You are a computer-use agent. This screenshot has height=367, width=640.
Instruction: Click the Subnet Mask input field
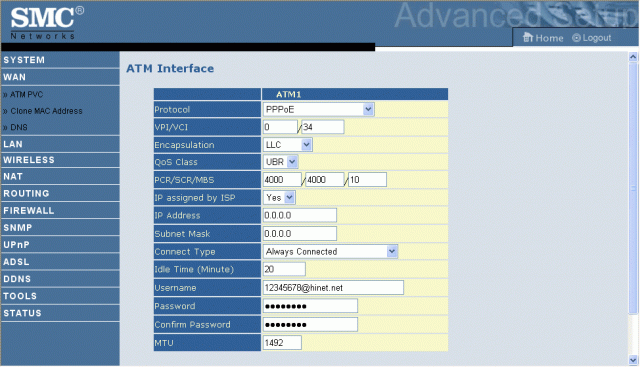(x=300, y=234)
